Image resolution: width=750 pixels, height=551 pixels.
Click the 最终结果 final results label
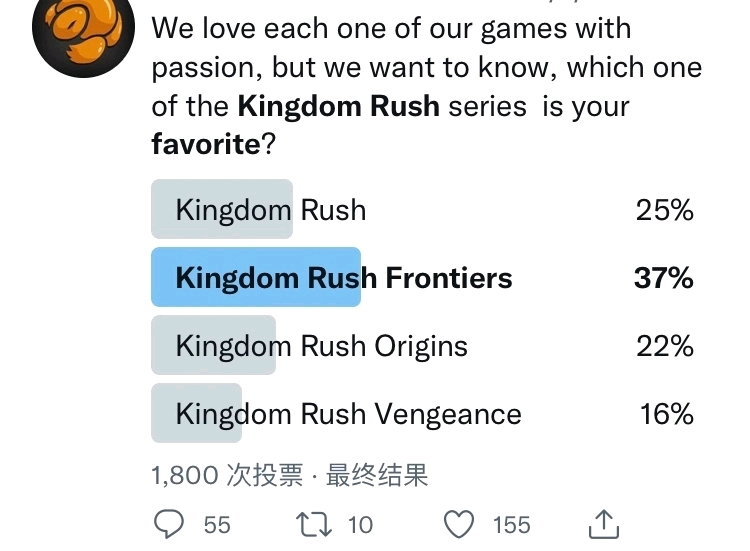[x=377, y=475]
